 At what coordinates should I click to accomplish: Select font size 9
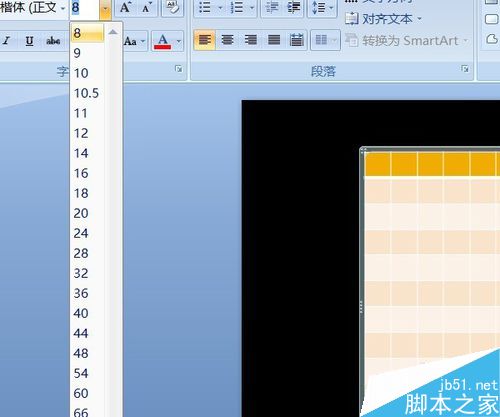click(87, 53)
